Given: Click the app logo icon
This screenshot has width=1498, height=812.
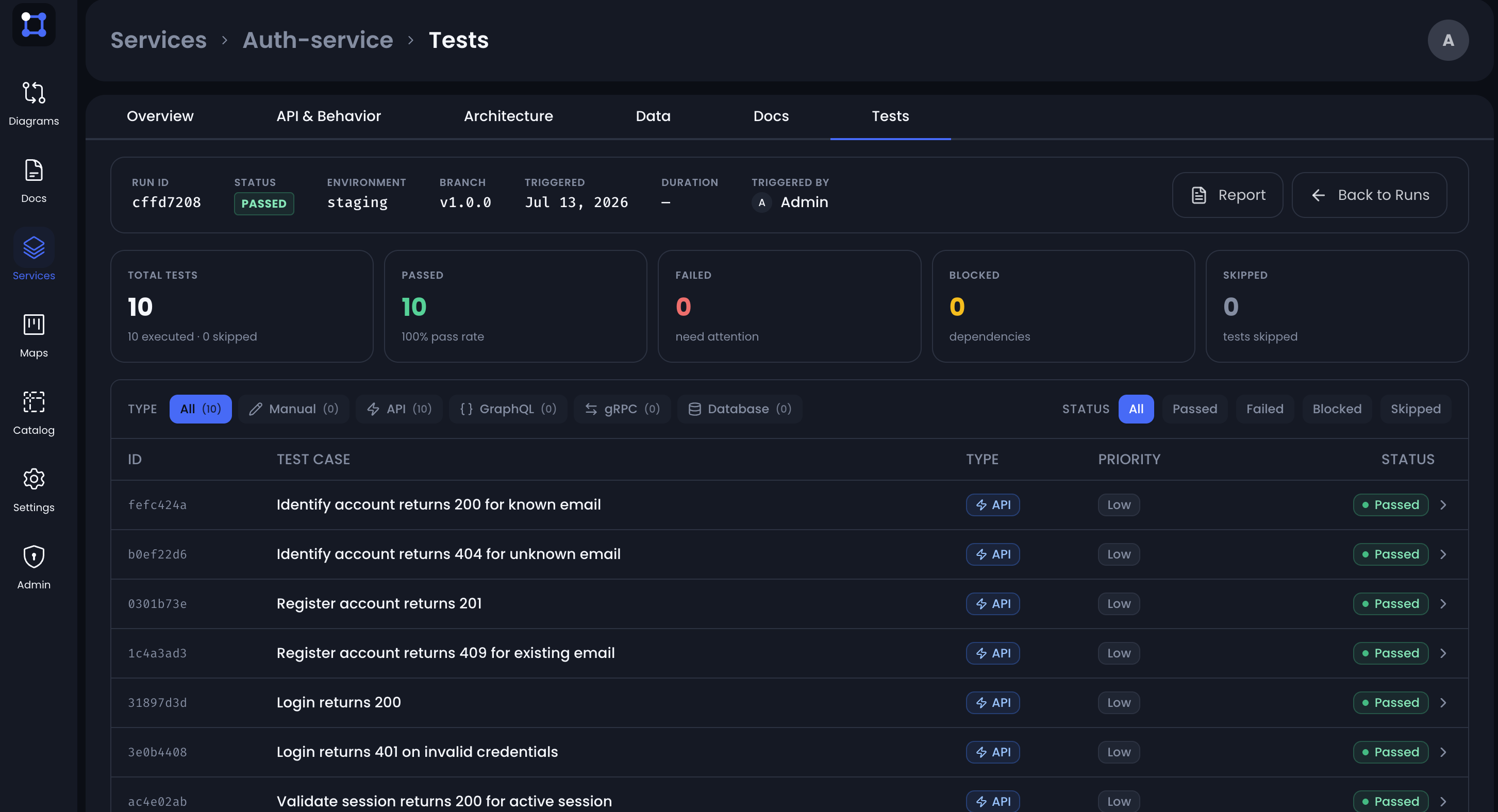Looking at the screenshot, I should (34, 24).
